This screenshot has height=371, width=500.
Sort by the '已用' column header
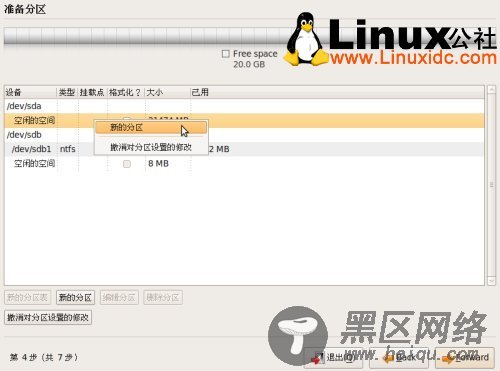click(337, 92)
